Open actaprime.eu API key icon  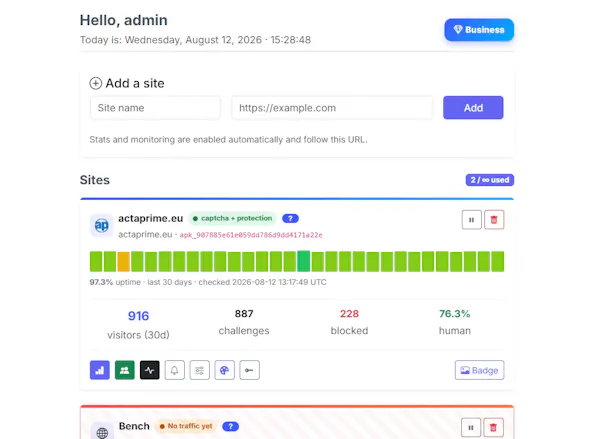pos(250,370)
